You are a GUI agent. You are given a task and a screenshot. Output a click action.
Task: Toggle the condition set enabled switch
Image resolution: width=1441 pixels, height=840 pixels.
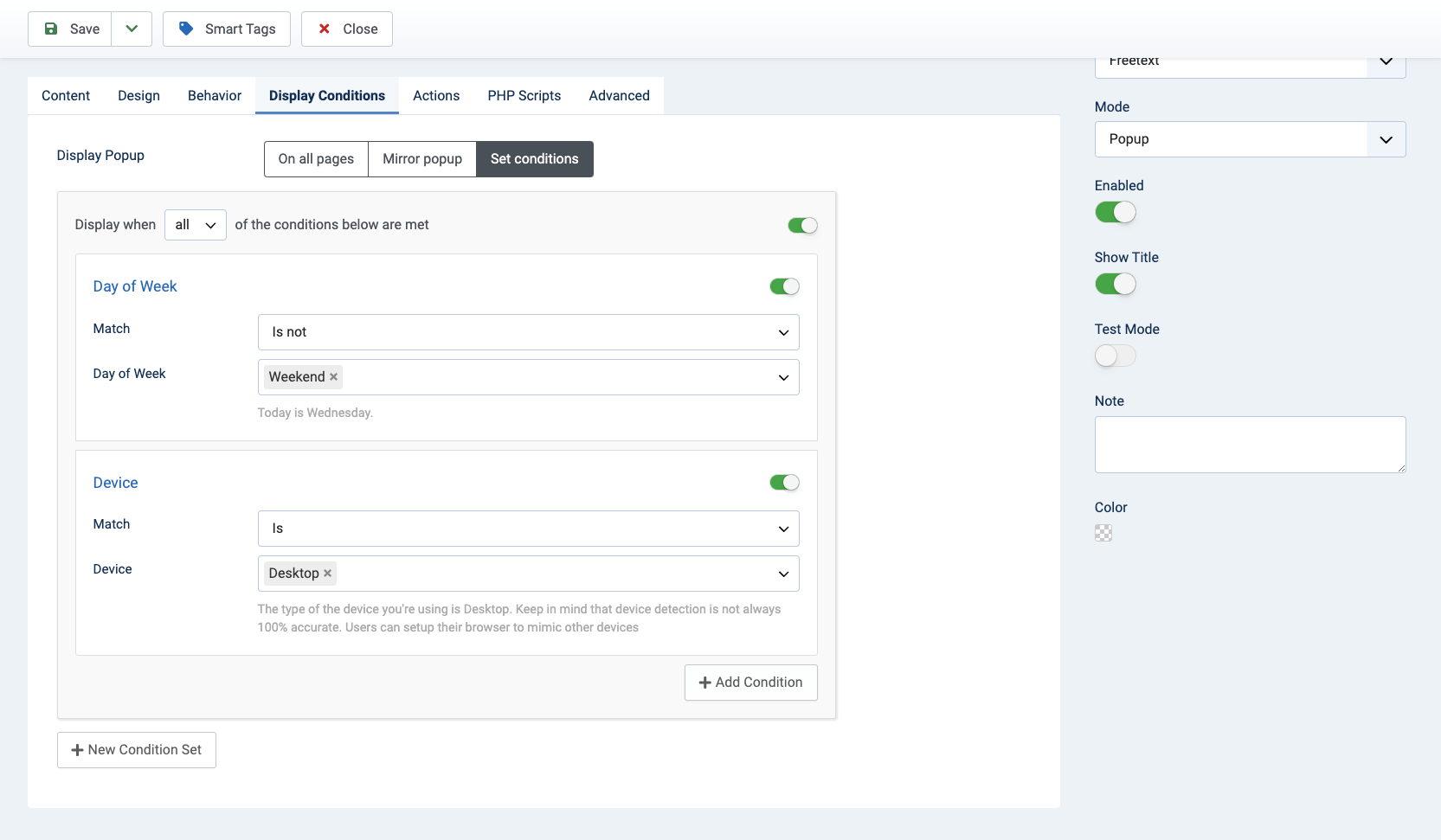click(x=802, y=225)
